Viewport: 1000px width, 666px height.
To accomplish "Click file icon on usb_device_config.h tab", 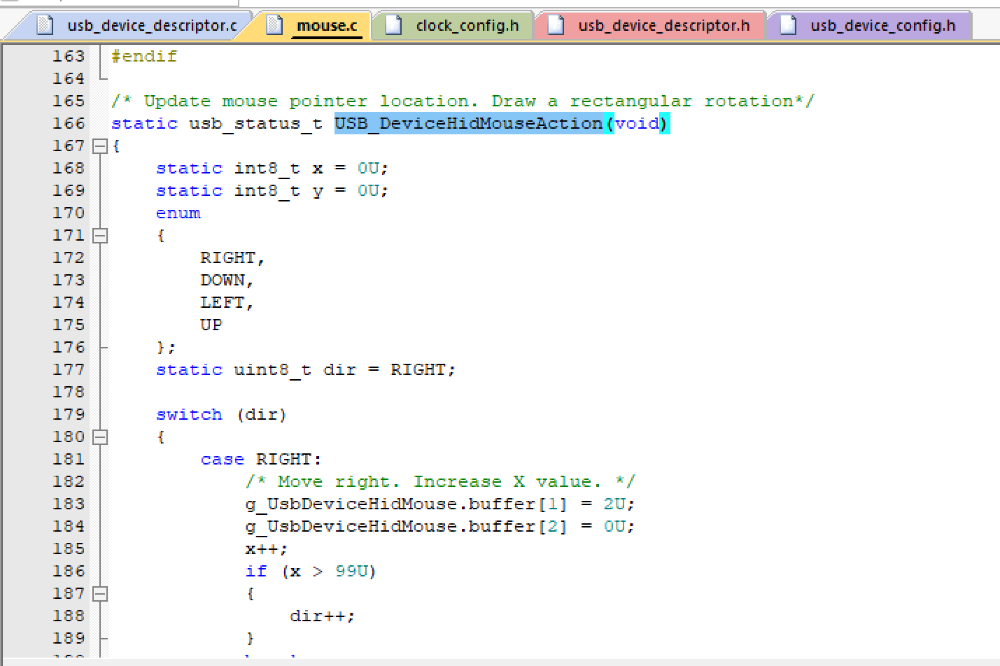I will click(x=789, y=26).
